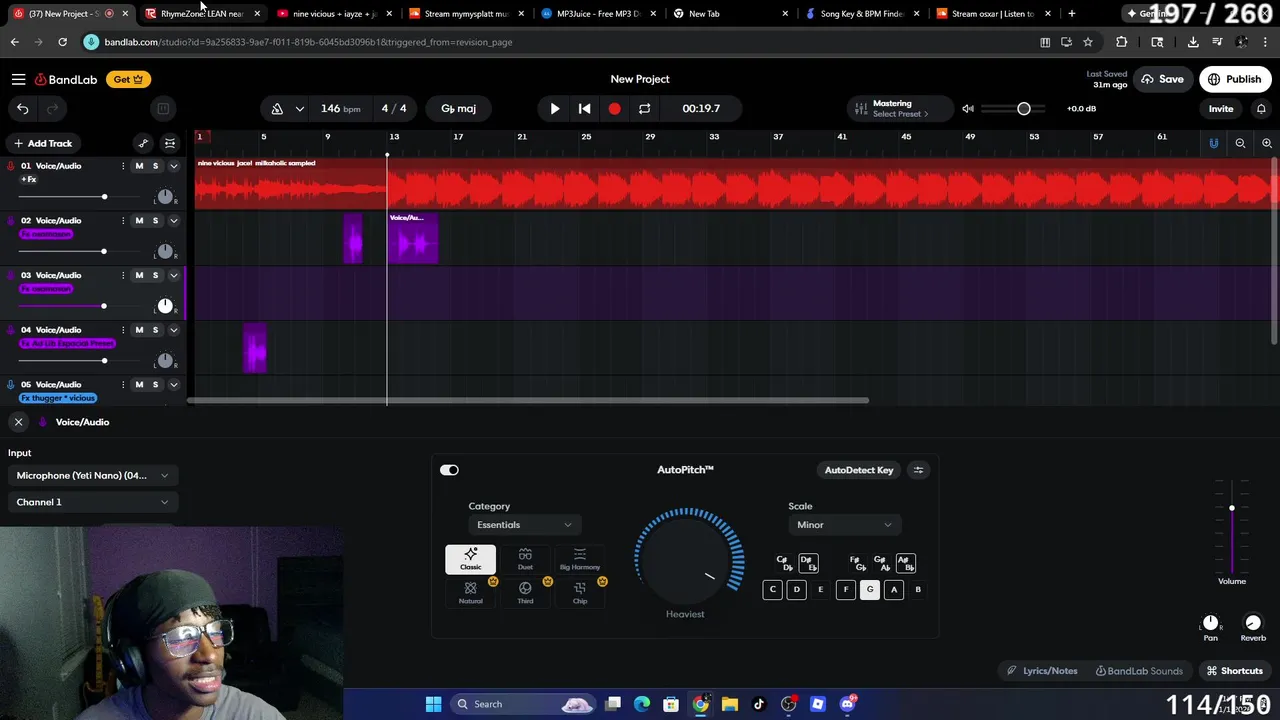Open the Ad Lib Fx preset on track 04
Image resolution: width=1280 pixels, height=720 pixels.
67,344
